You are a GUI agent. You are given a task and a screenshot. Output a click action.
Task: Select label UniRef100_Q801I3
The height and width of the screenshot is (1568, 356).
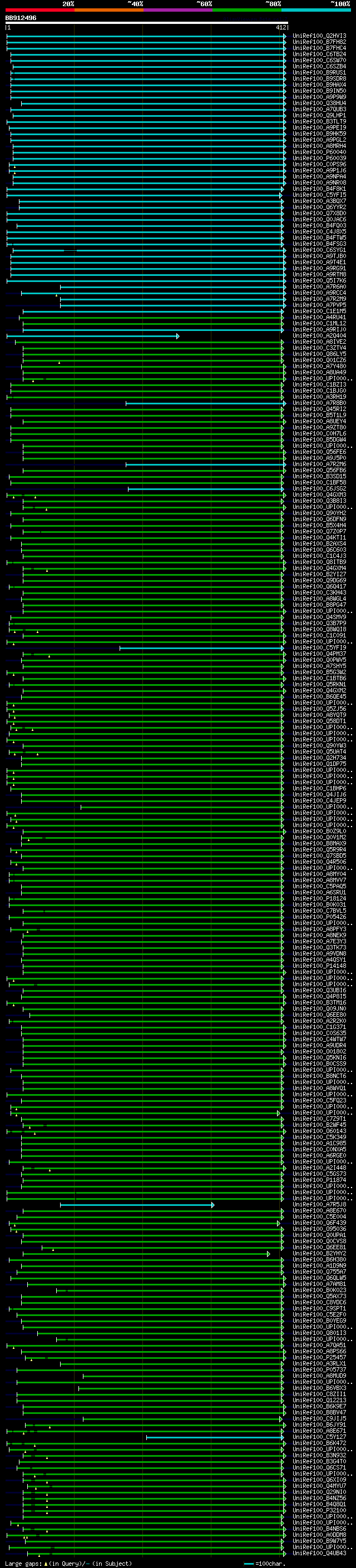[319, 1332]
